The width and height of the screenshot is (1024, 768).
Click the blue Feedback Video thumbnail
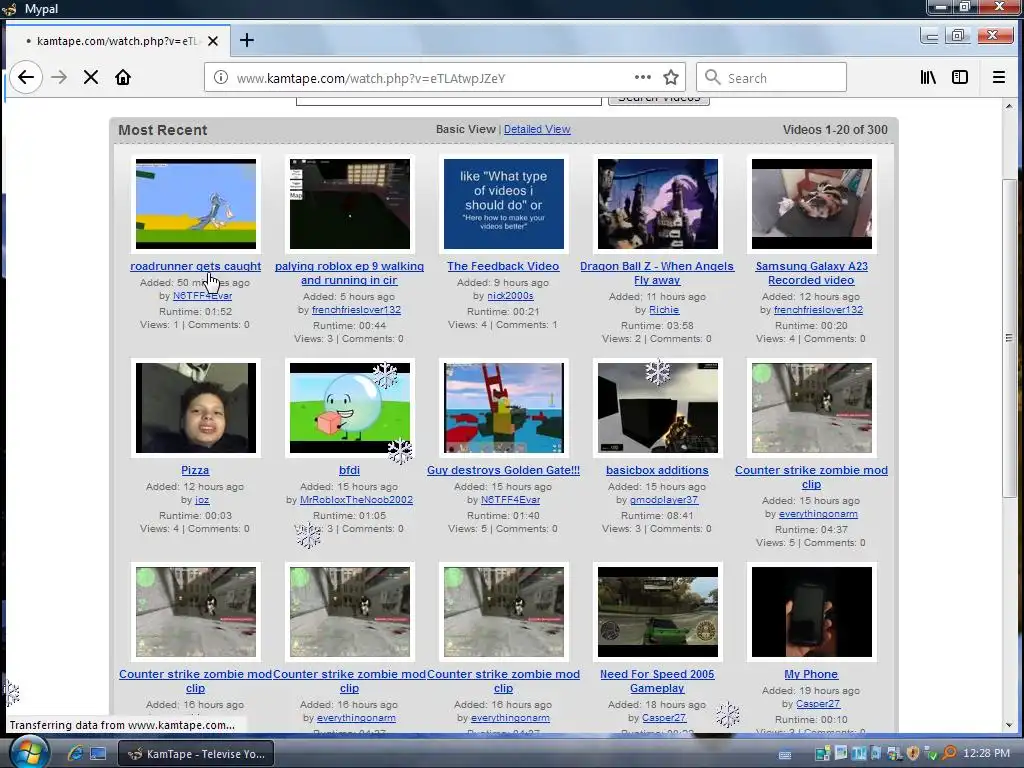point(504,204)
